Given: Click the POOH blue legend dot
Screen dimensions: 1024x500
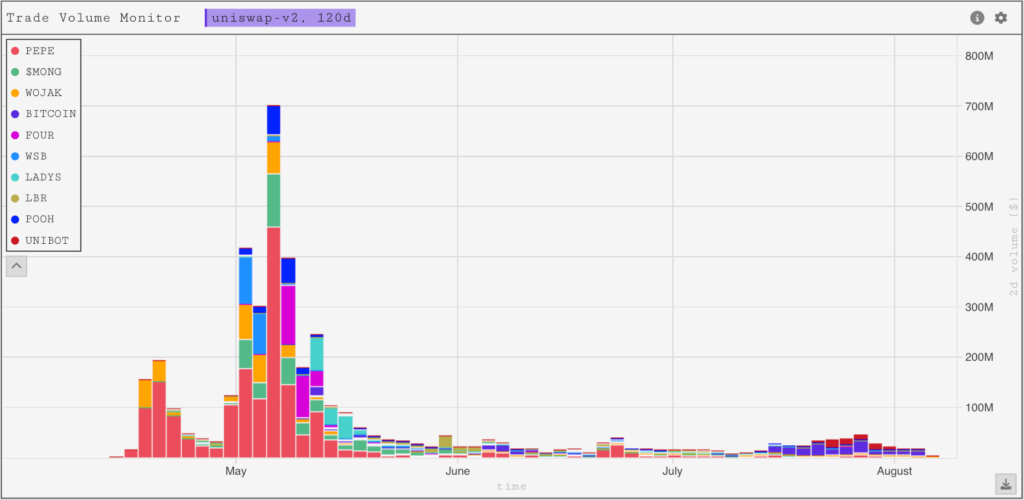Looking at the screenshot, I should click(15, 220).
